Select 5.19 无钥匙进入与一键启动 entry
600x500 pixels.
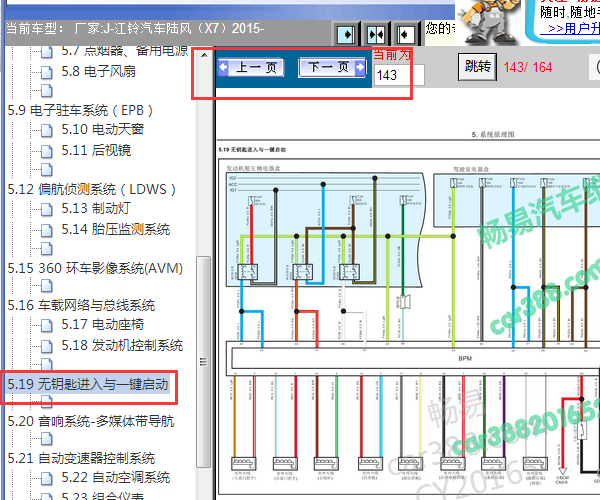[88, 384]
